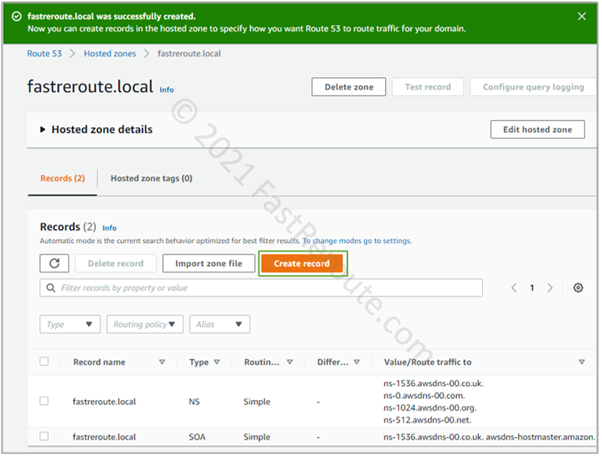
Task: Click the fastreroute.local breadcrumb text
Action: pyautogui.click(x=189, y=53)
